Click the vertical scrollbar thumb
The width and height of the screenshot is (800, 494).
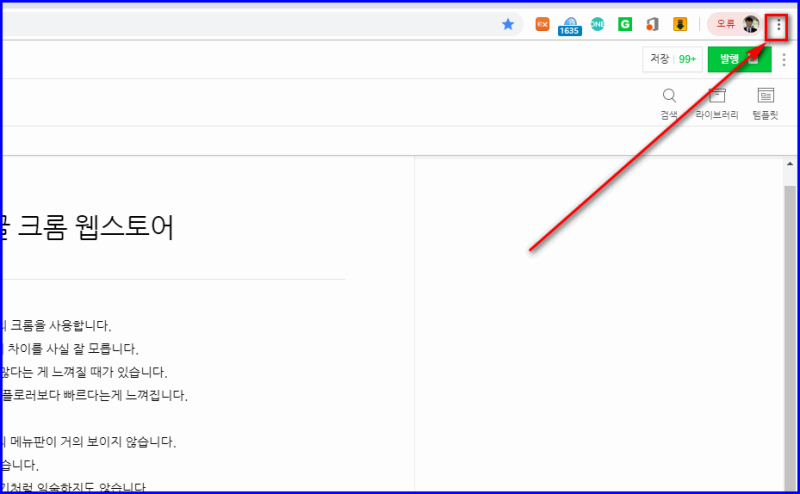[x=790, y=337]
